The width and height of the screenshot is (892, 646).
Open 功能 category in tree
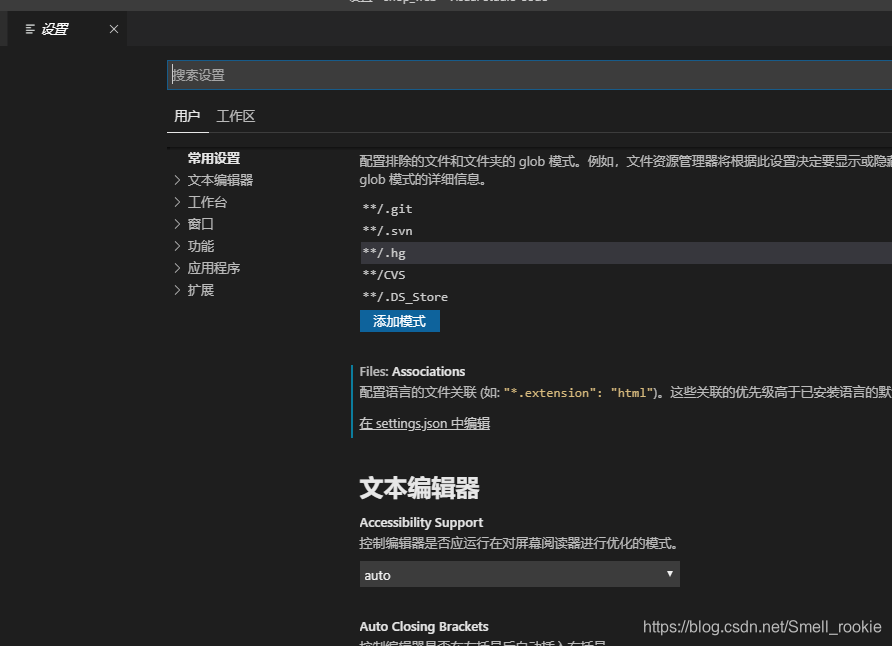(x=201, y=246)
